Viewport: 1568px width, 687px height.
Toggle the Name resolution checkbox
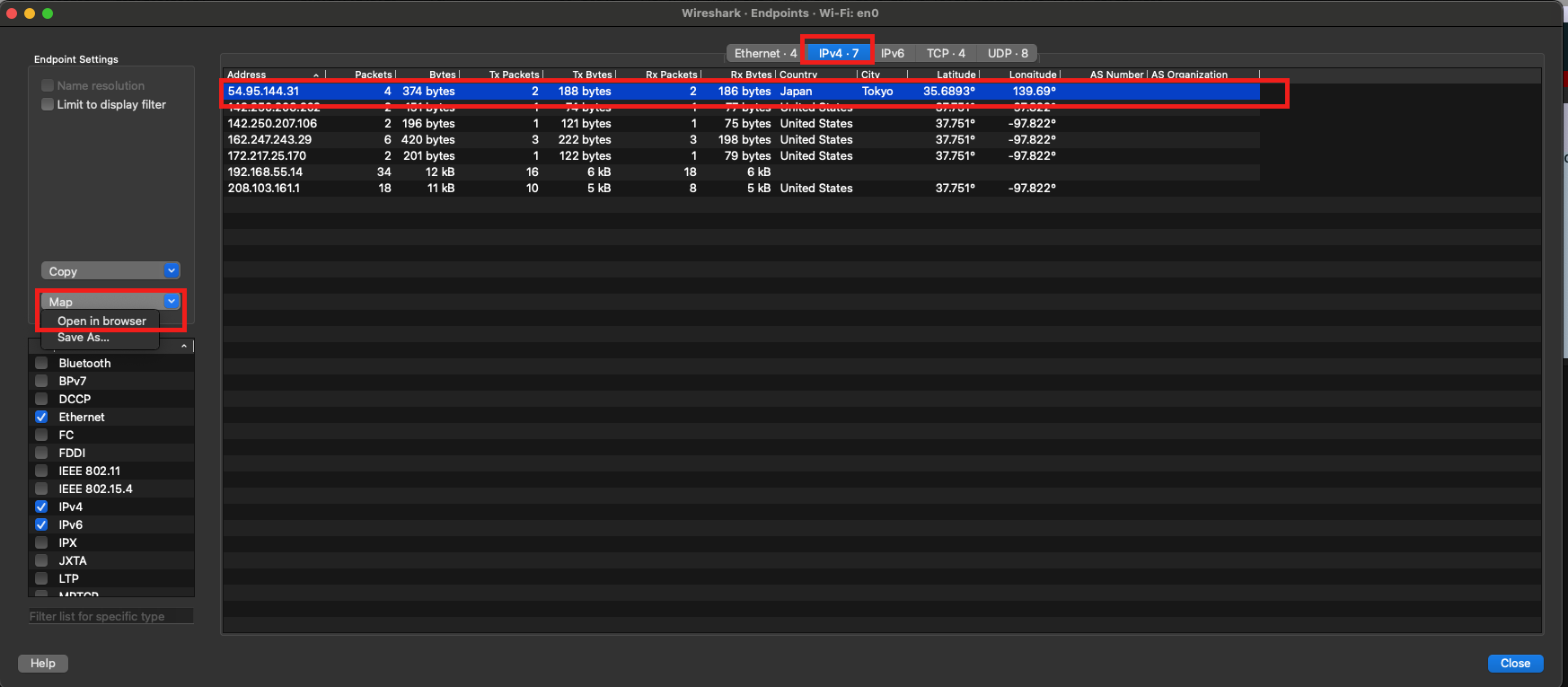(48, 85)
